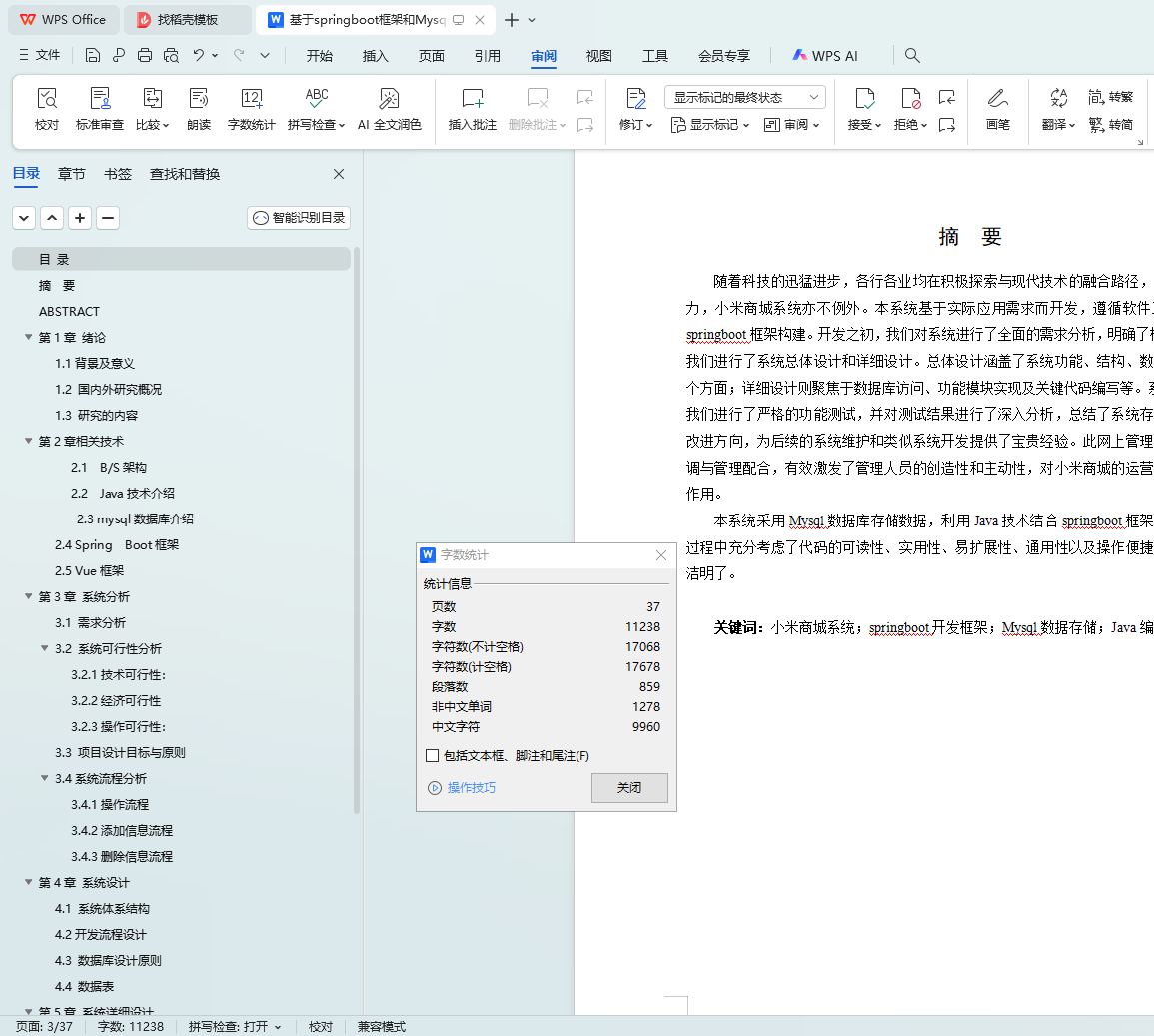Click the 智能识别目录 button
1154x1036 pixels.
pos(299,218)
